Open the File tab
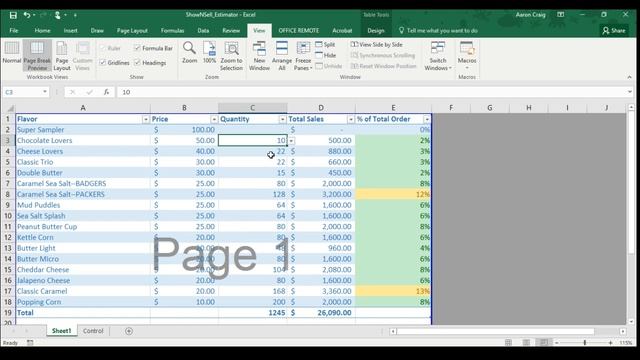 point(14,31)
